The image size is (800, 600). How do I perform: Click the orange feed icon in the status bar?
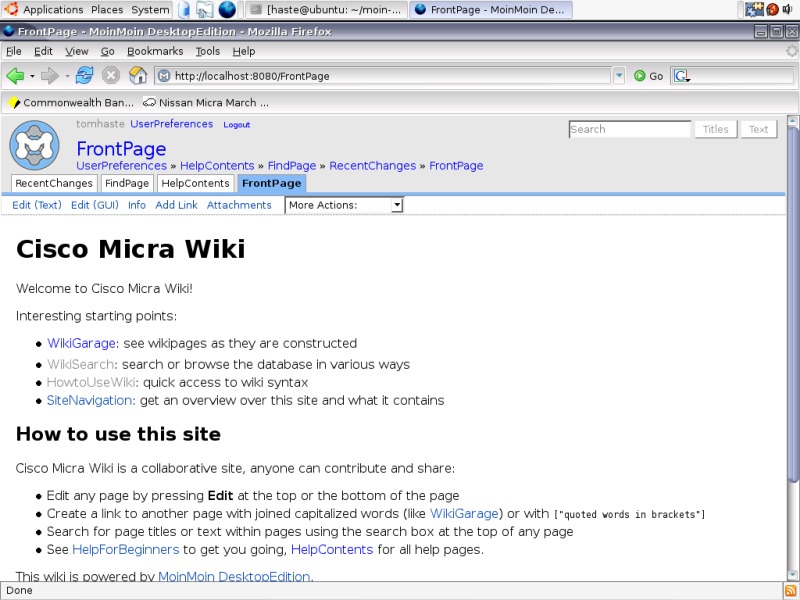pyautogui.click(x=791, y=590)
